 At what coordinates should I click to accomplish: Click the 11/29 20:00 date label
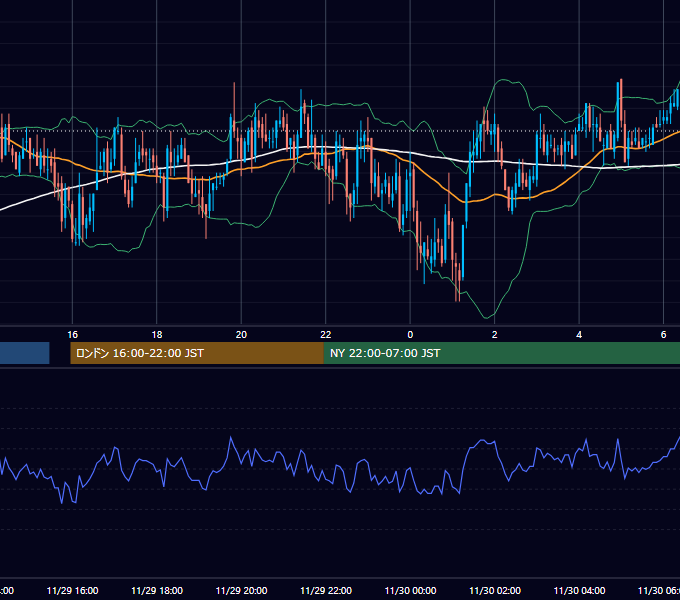click(x=242, y=590)
